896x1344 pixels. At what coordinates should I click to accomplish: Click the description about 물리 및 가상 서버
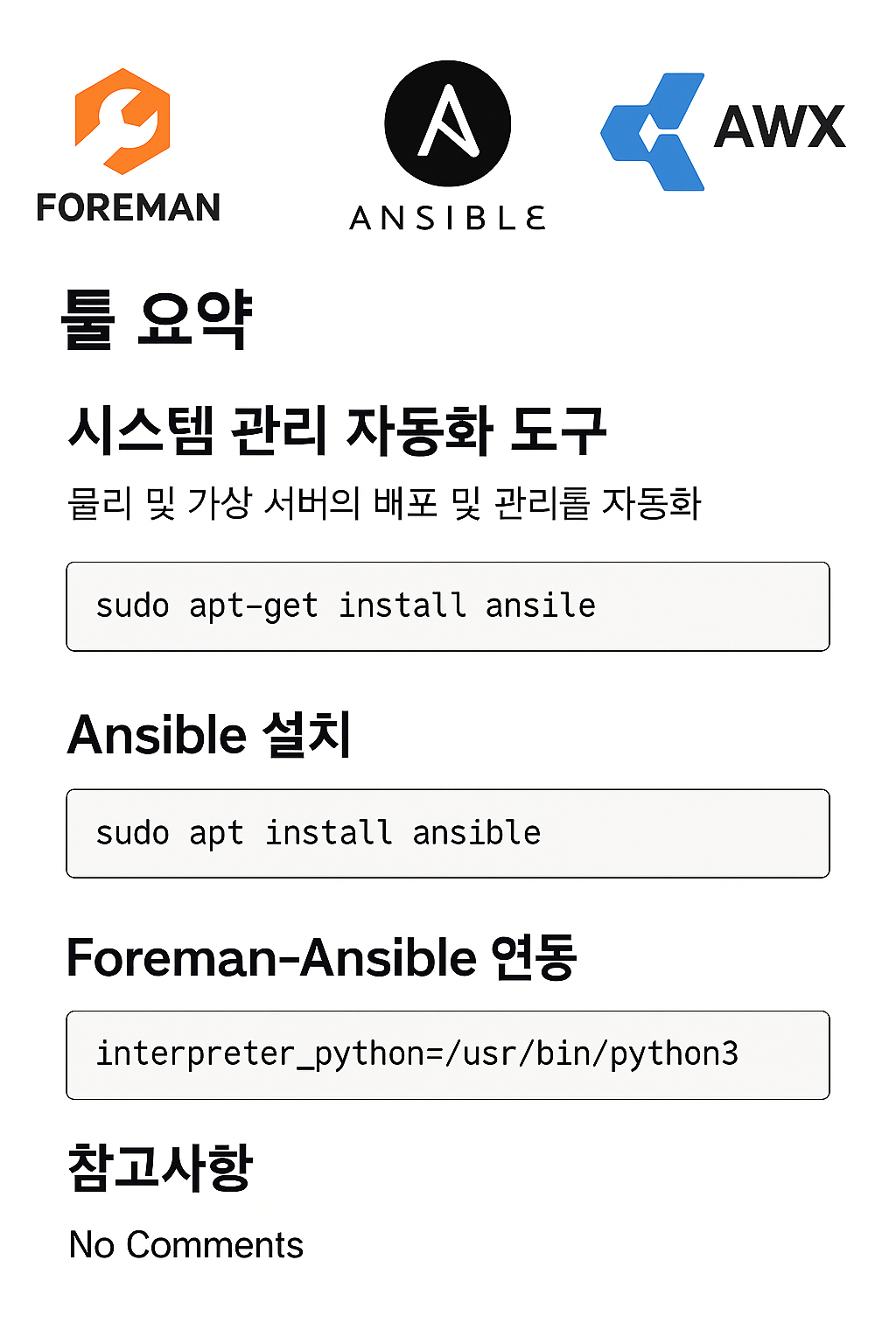[384, 503]
